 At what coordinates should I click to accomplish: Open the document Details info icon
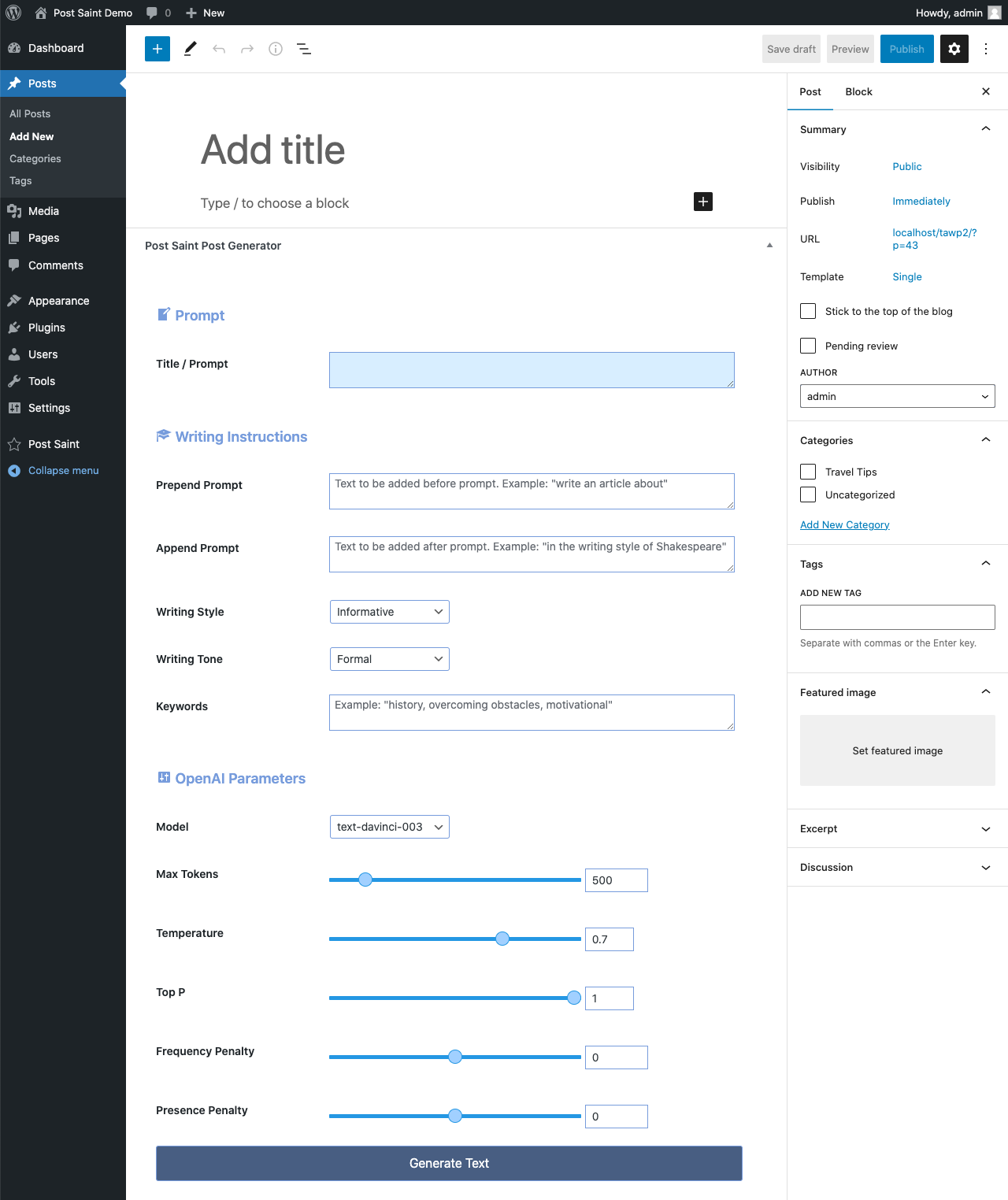coord(276,49)
